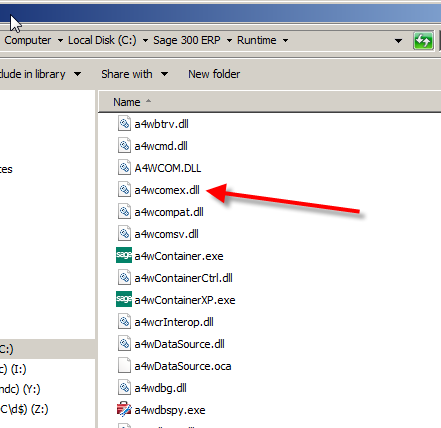Click the toolbox icon of a4wdbspy.exe
The height and width of the screenshot is (428, 441).
point(124,410)
